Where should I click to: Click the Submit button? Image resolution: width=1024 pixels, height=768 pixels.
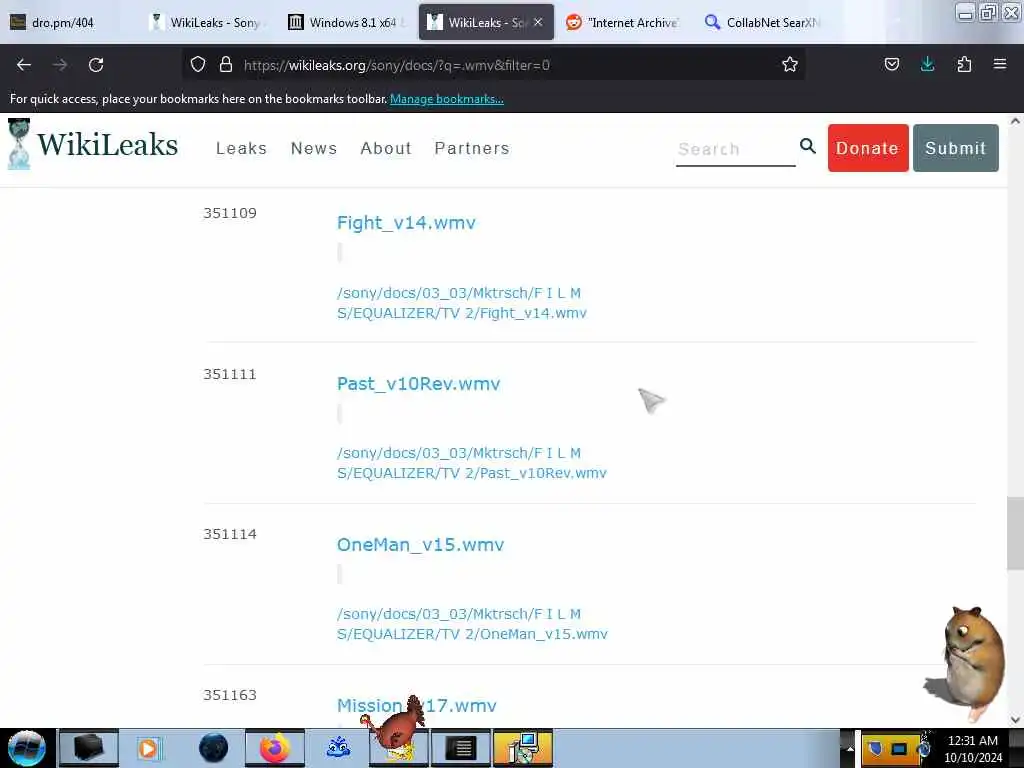coord(955,148)
